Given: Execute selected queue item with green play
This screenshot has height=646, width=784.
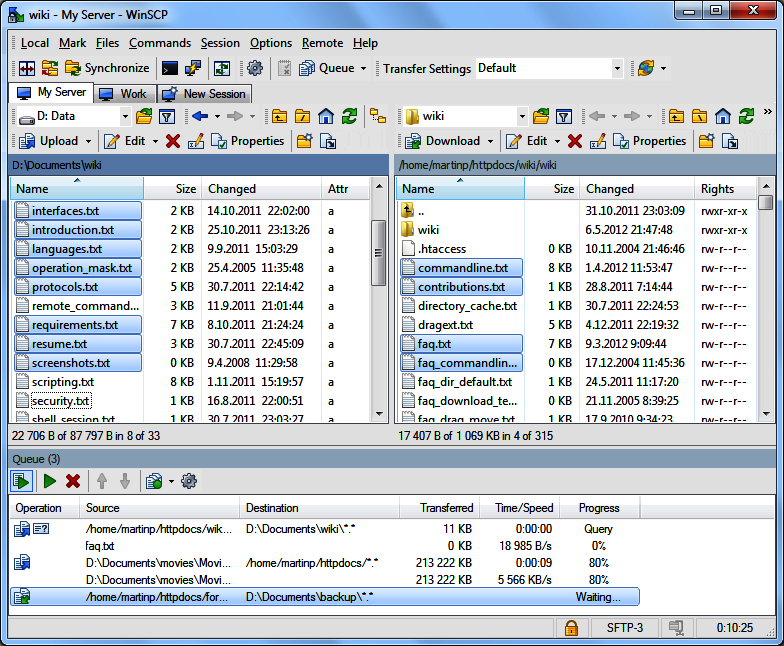Looking at the screenshot, I should 50,482.
